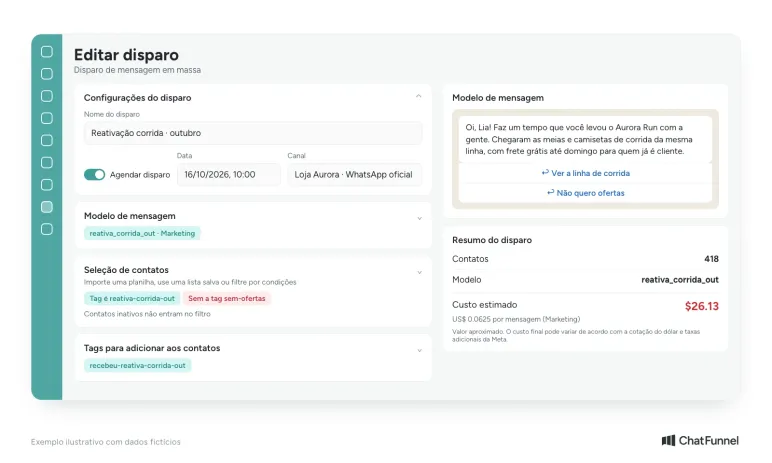Click the Sem a tag sem-ofertas chip
772x463 pixels.
coord(226,298)
